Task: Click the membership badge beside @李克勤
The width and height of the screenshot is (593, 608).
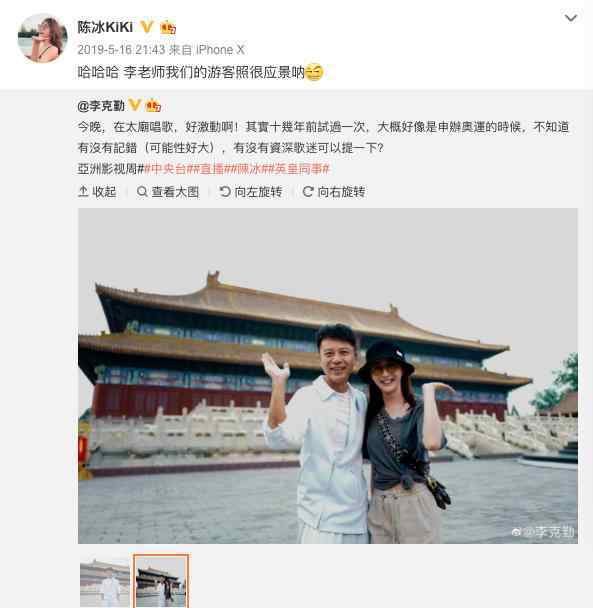Action: click(153, 105)
